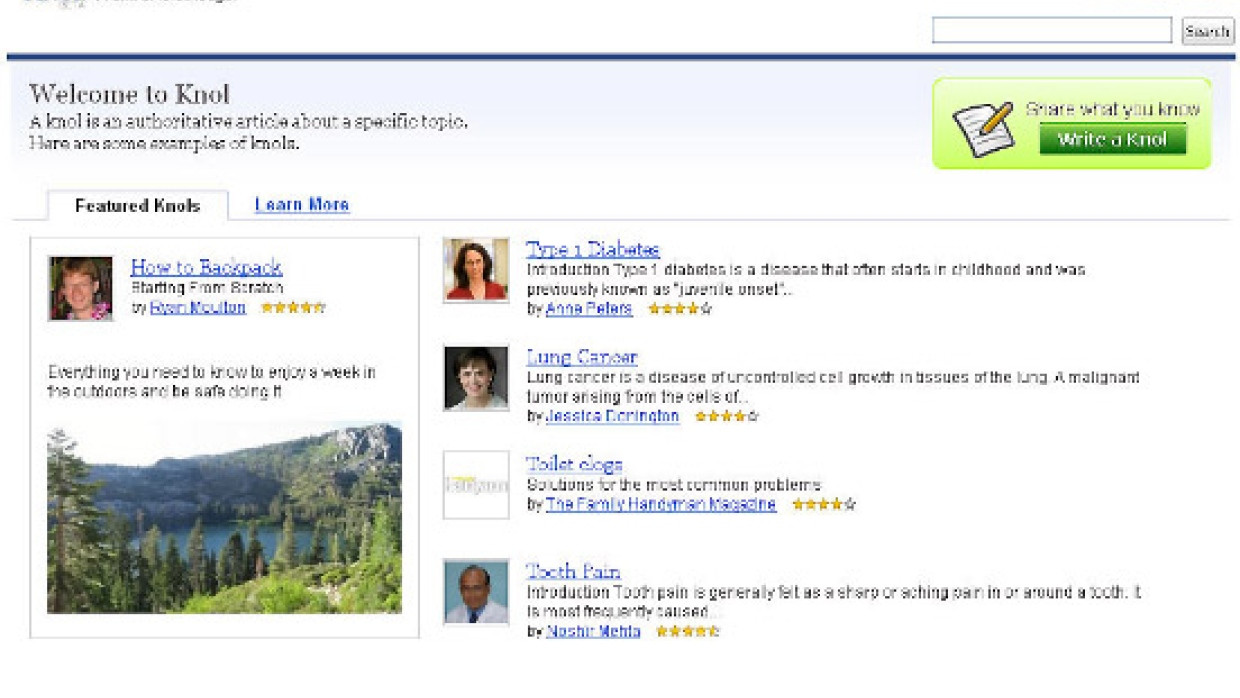Switch to the Learn More tab
This screenshot has width=1240, height=698.
(x=302, y=204)
